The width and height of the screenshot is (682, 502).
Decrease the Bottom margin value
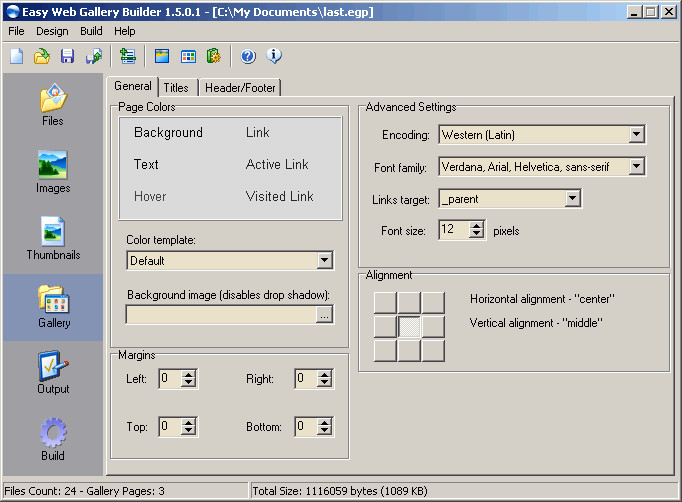coord(324,431)
